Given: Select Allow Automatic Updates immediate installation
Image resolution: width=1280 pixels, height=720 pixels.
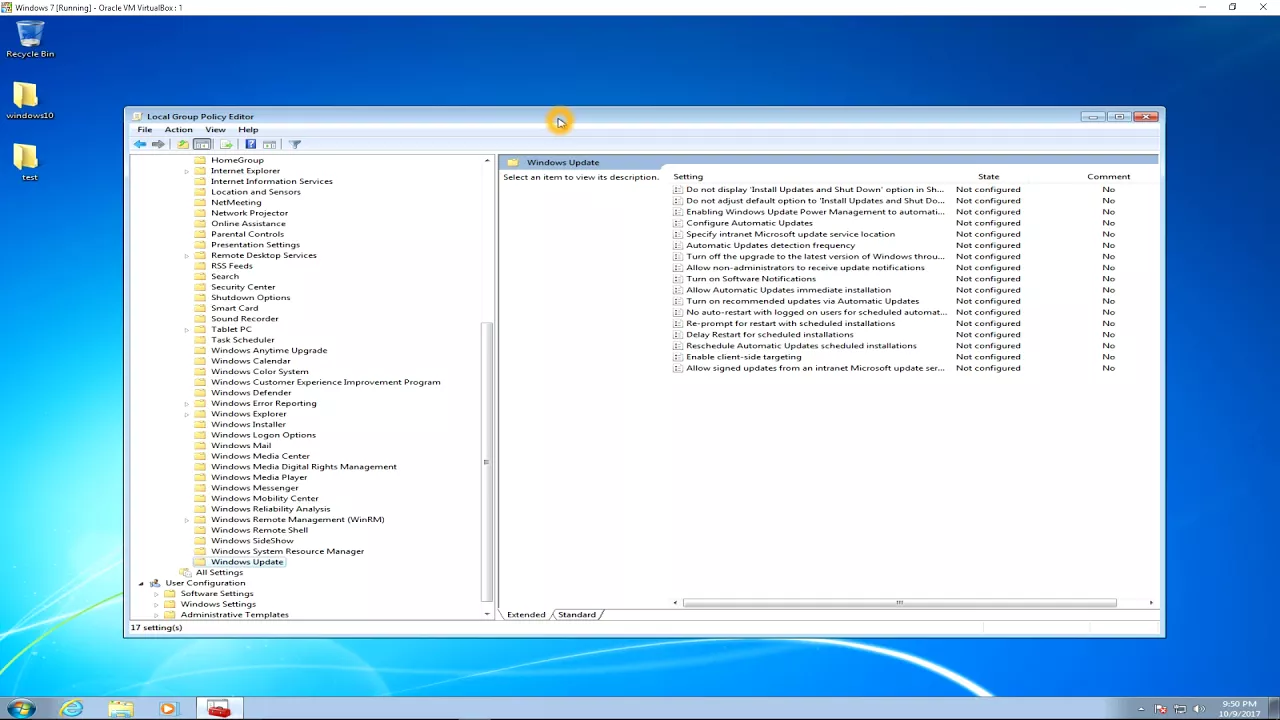Looking at the screenshot, I should [x=788, y=290].
